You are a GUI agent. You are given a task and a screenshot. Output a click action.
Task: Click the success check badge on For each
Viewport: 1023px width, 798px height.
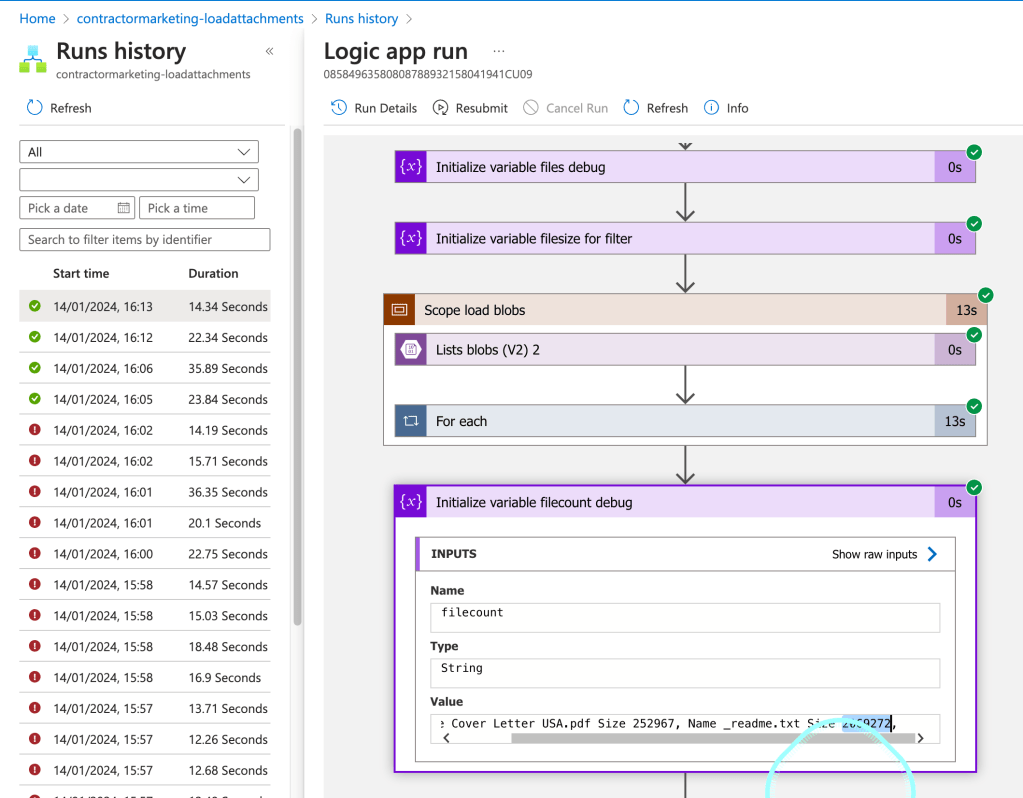[974, 407]
